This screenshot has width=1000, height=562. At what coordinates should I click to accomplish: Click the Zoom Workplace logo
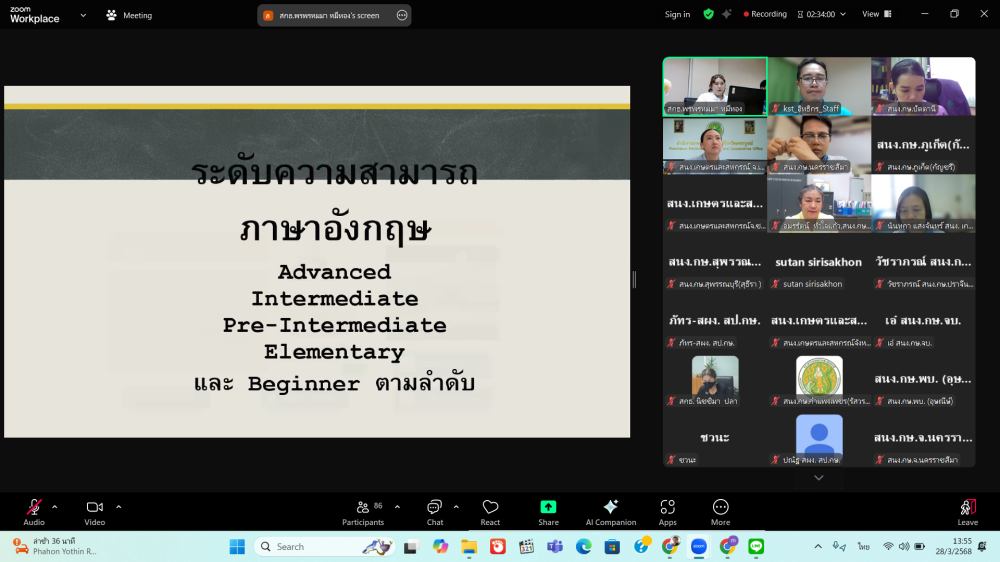point(34,14)
